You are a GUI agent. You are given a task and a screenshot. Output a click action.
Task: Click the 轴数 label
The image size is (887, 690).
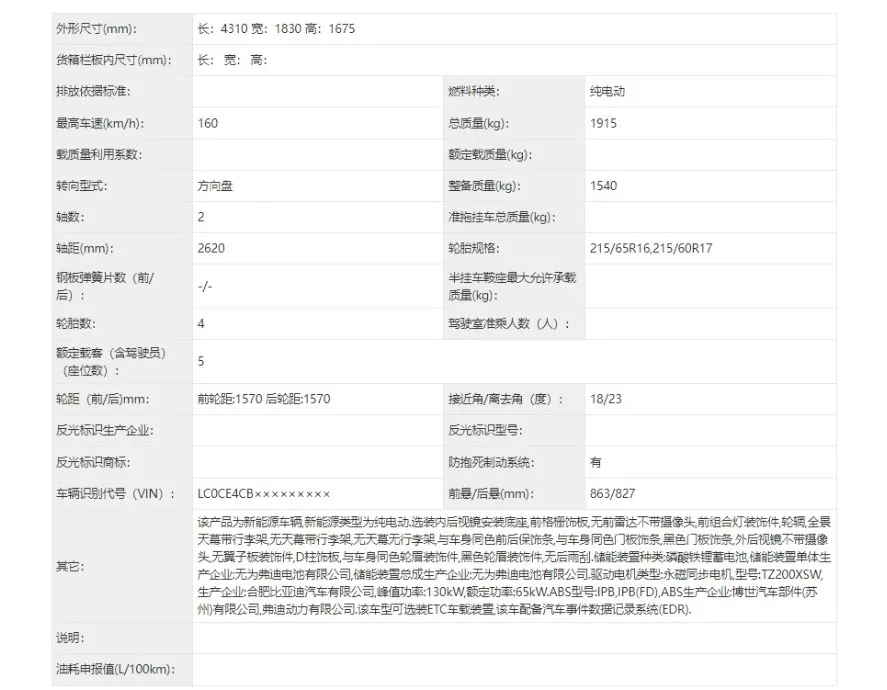[70, 217]
